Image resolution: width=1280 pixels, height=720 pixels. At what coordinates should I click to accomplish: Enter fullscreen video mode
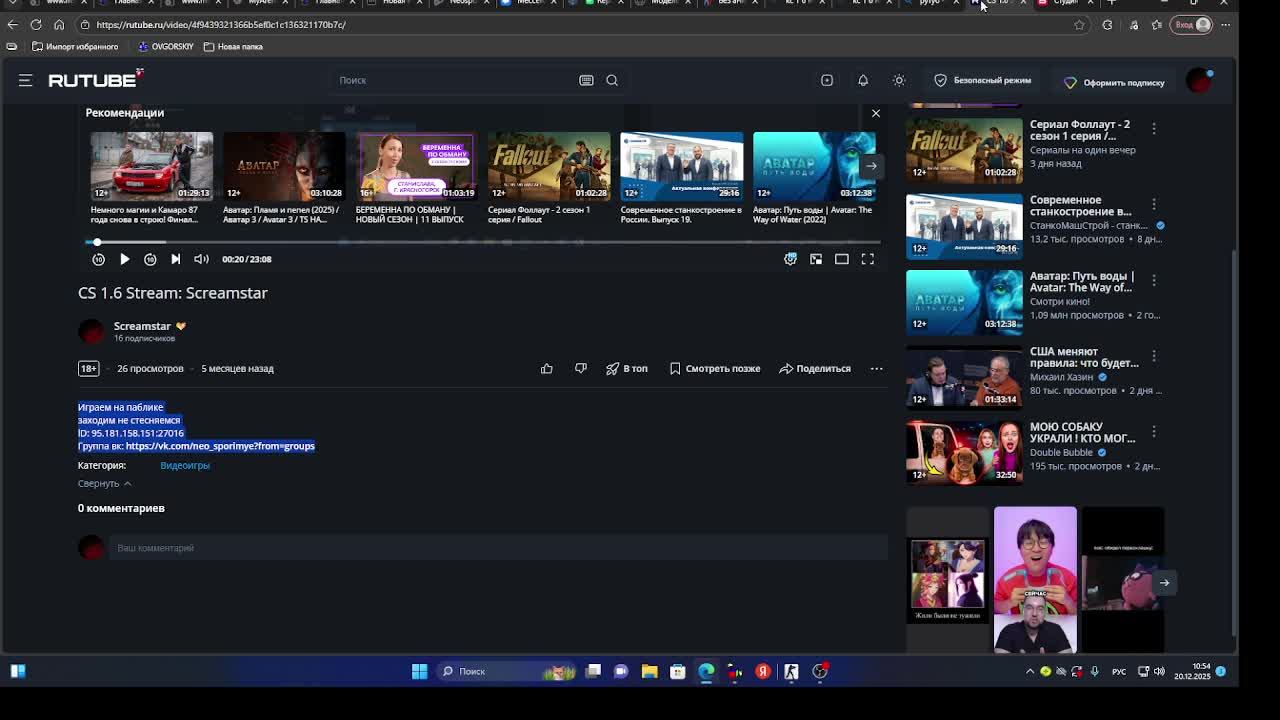coord(868,259)
